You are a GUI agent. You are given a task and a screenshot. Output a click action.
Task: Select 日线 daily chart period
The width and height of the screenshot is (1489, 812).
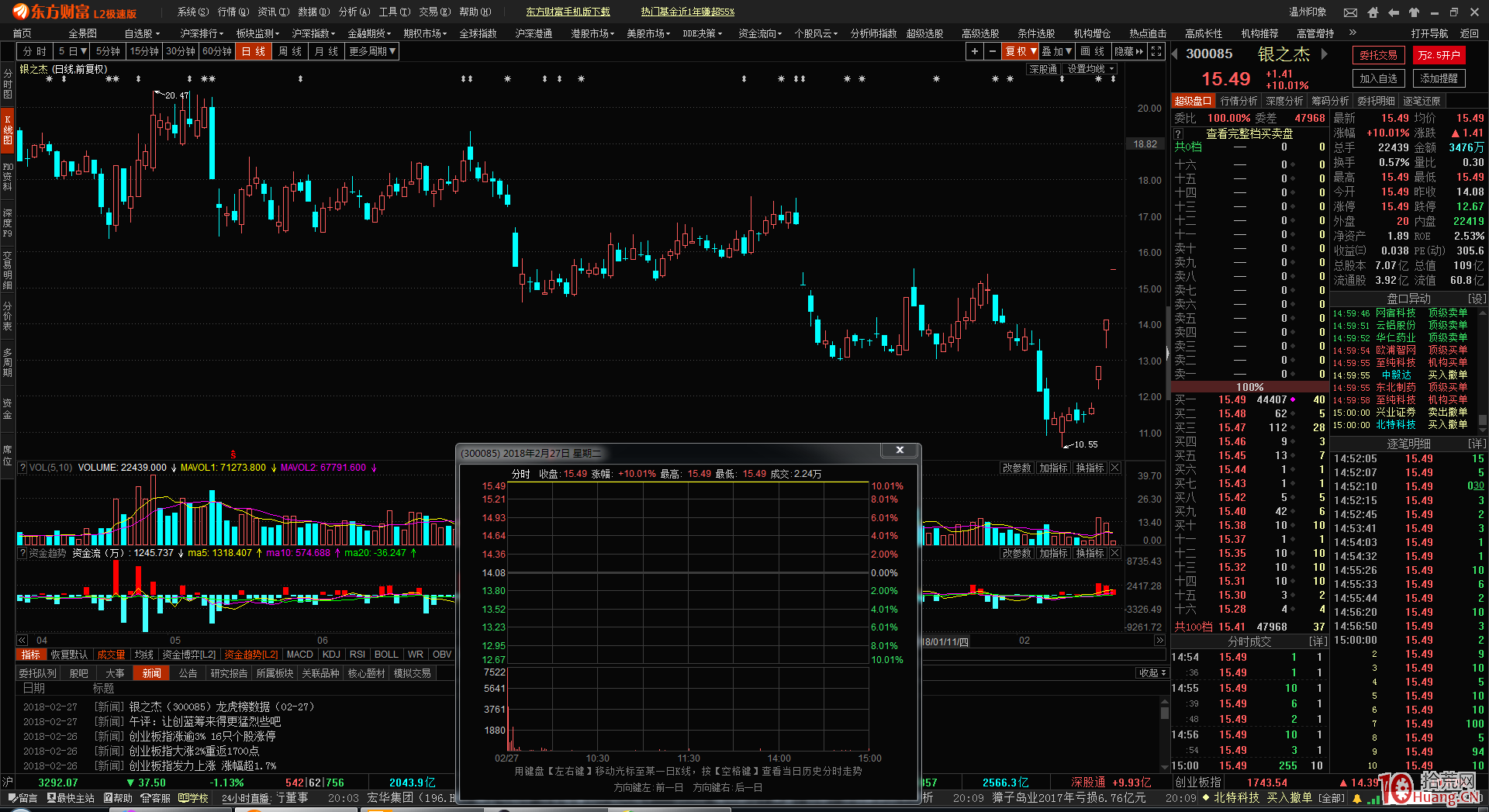coord(254,51)
